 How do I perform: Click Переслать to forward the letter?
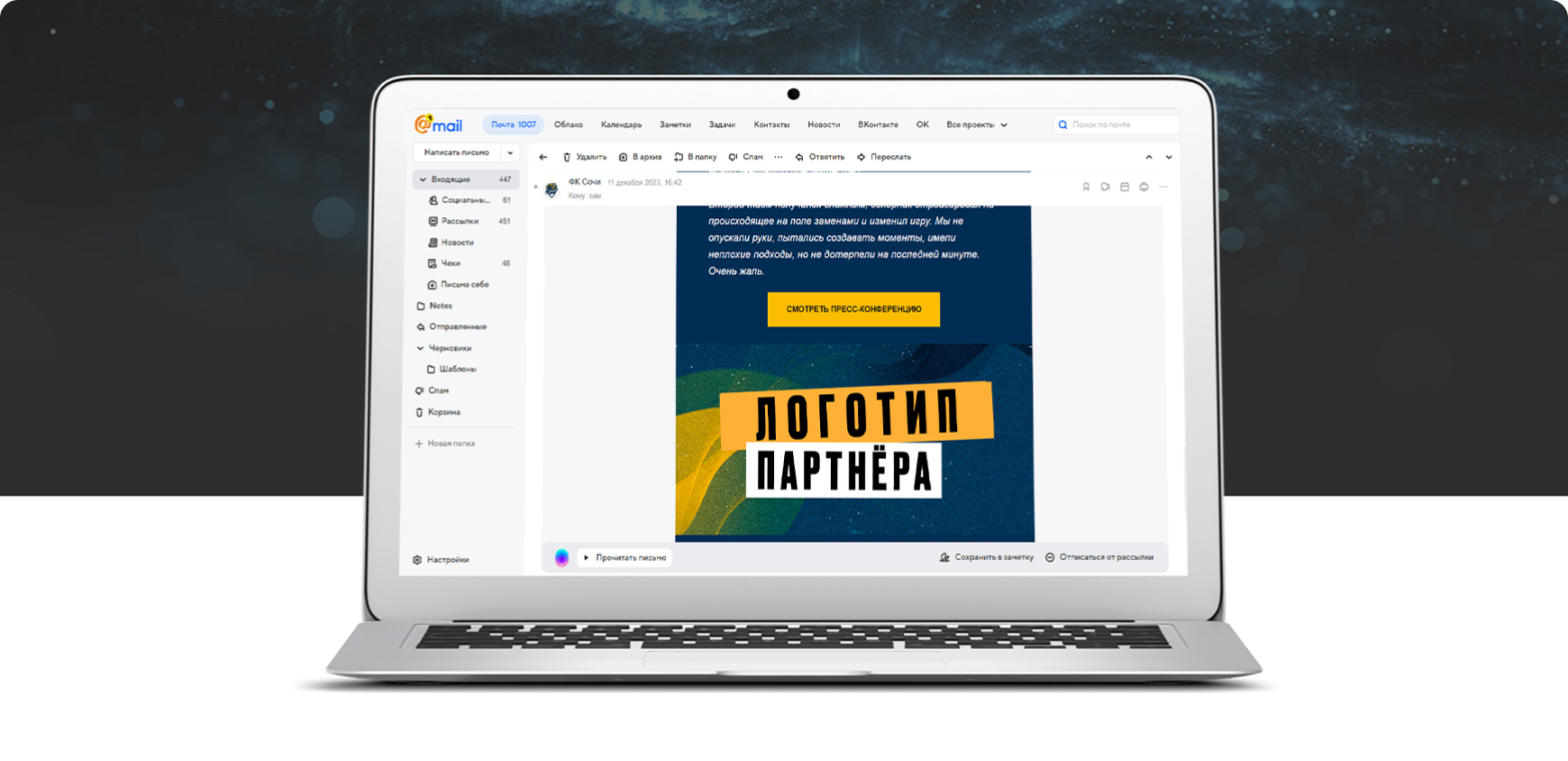884,157
